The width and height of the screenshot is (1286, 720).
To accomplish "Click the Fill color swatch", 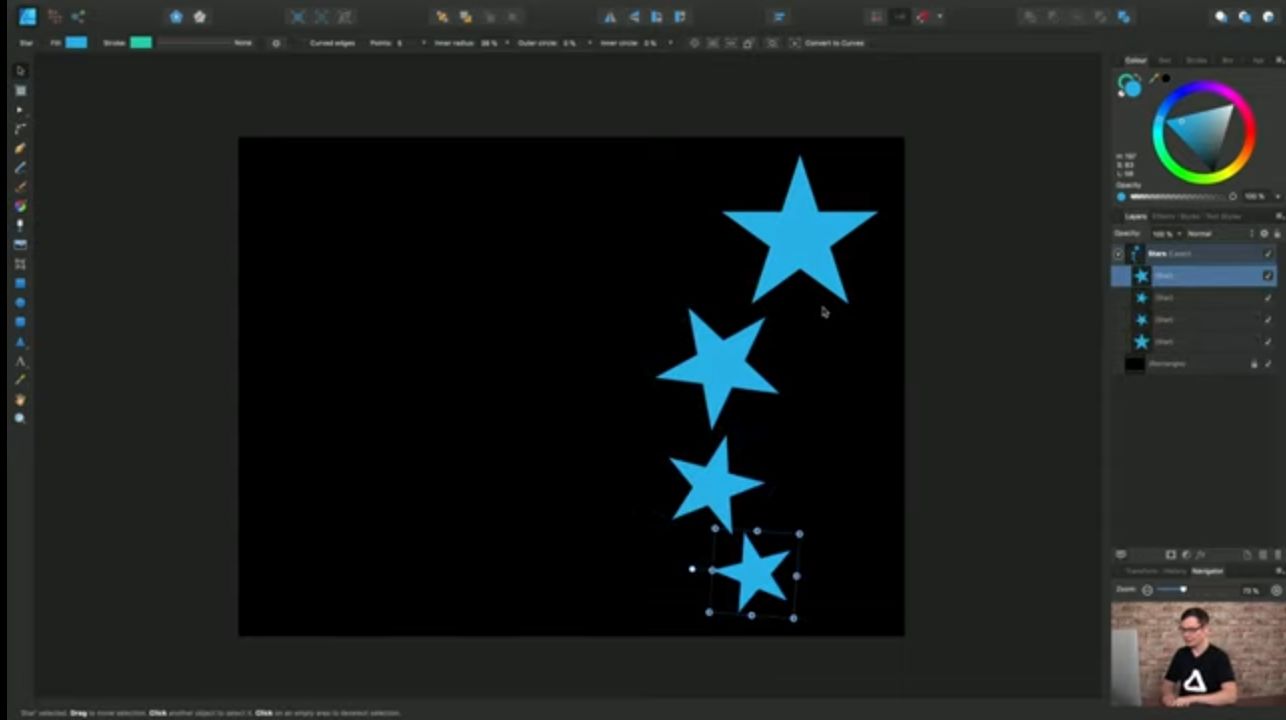I will (x=78, y=43).
